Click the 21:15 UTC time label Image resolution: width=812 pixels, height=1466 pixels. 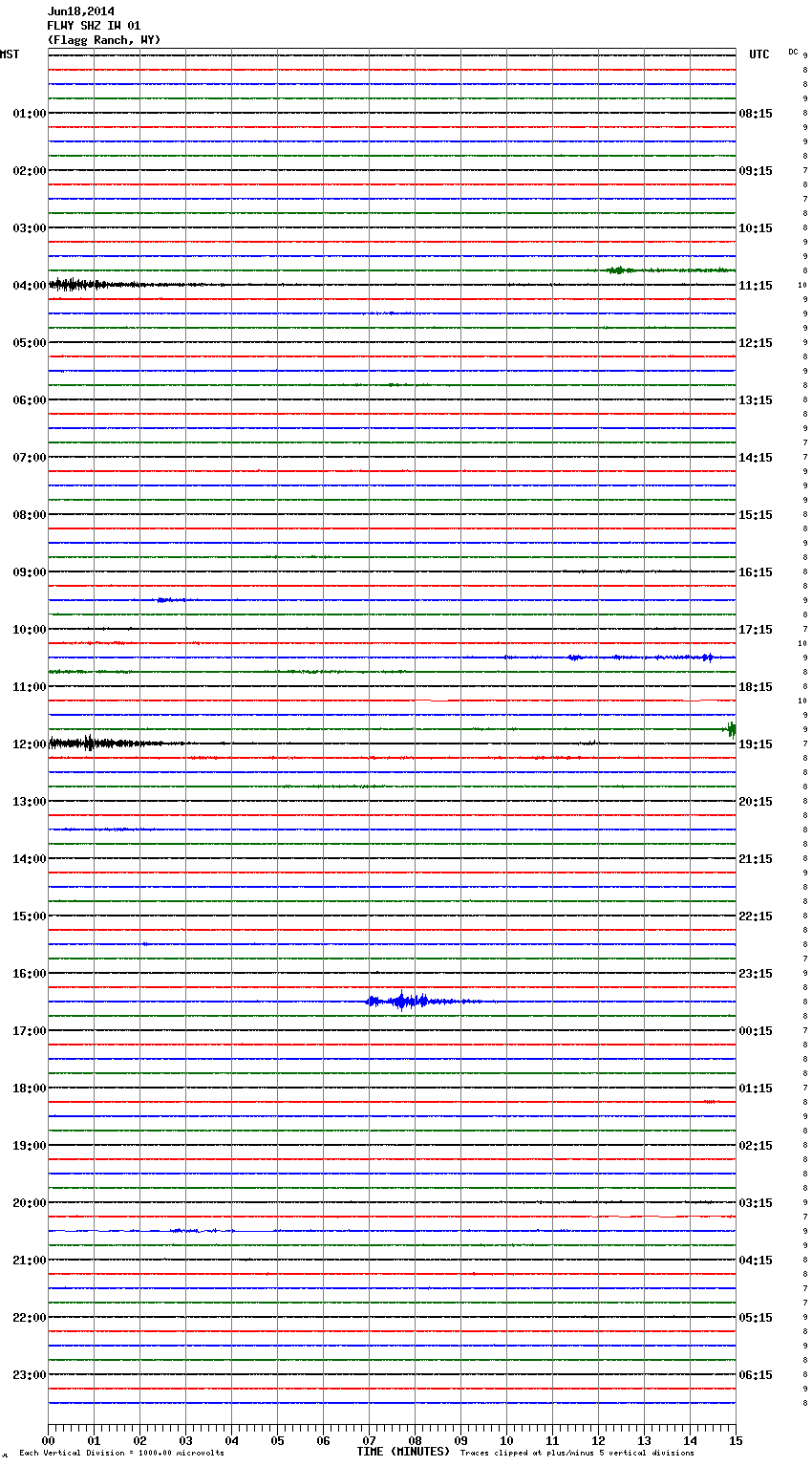click(756, 859)
